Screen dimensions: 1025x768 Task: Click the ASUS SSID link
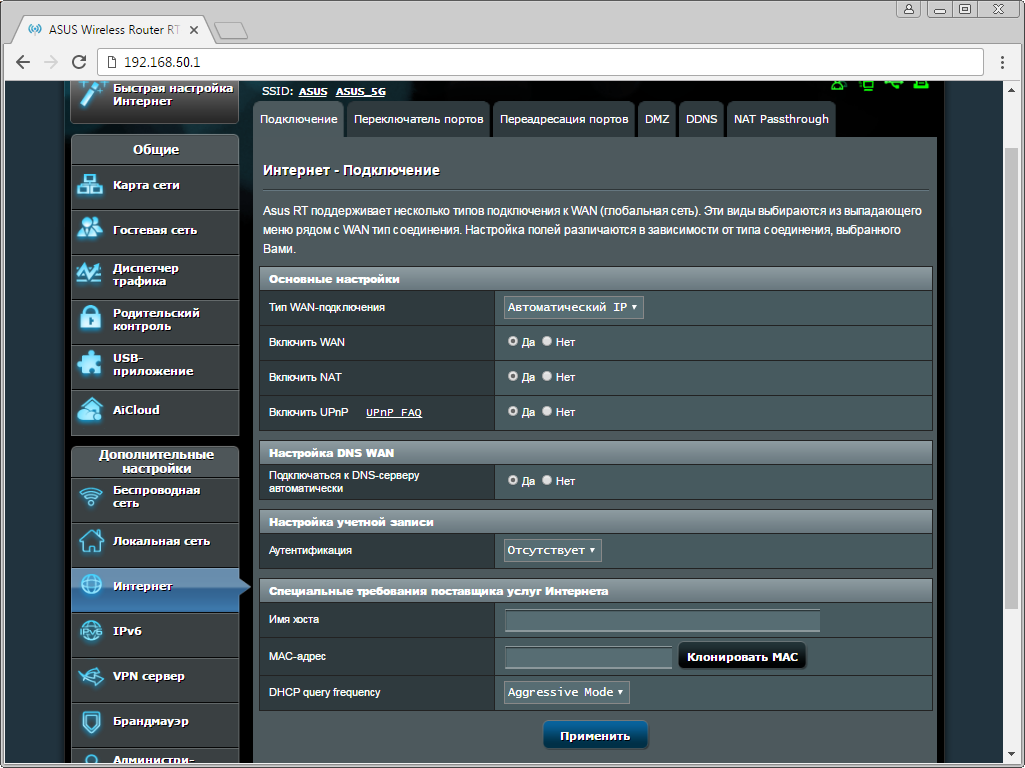coord(313,92)
